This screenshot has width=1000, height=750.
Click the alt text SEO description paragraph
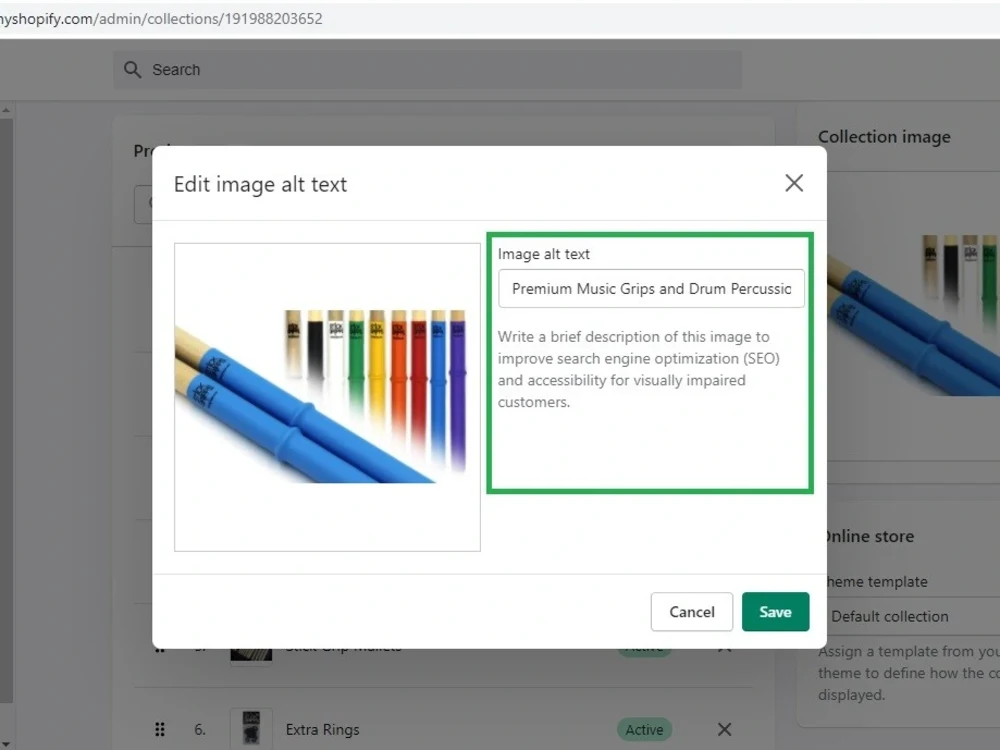(x=638, y=369)
